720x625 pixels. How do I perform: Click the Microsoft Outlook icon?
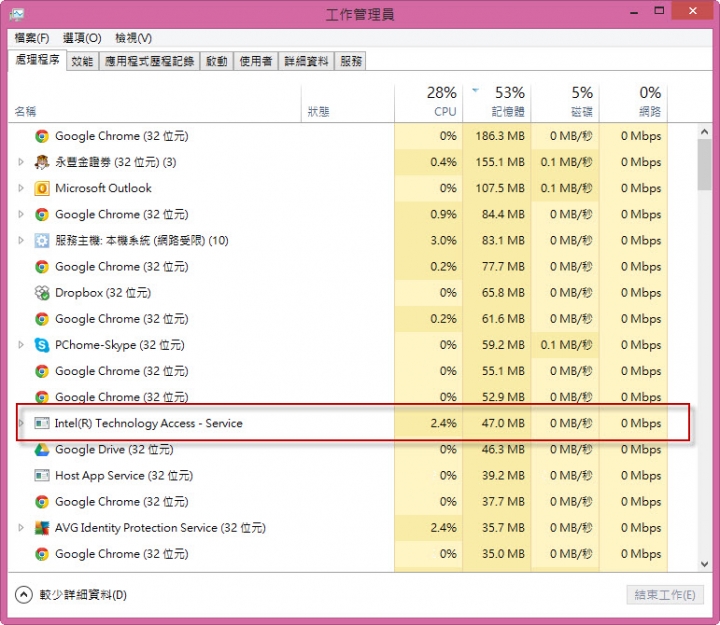coord(42,188)
